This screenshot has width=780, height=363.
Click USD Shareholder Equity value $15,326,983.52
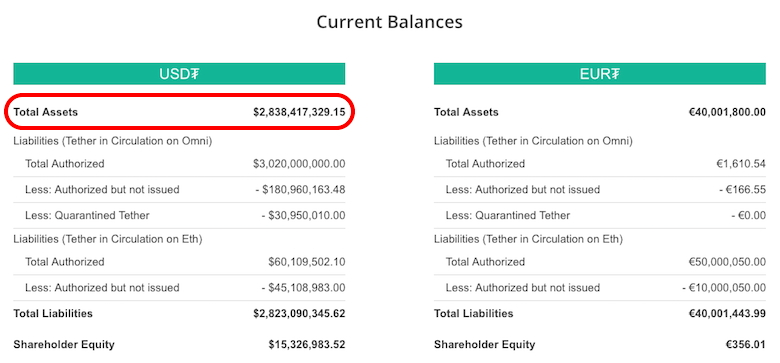click(x=307, y=344)
